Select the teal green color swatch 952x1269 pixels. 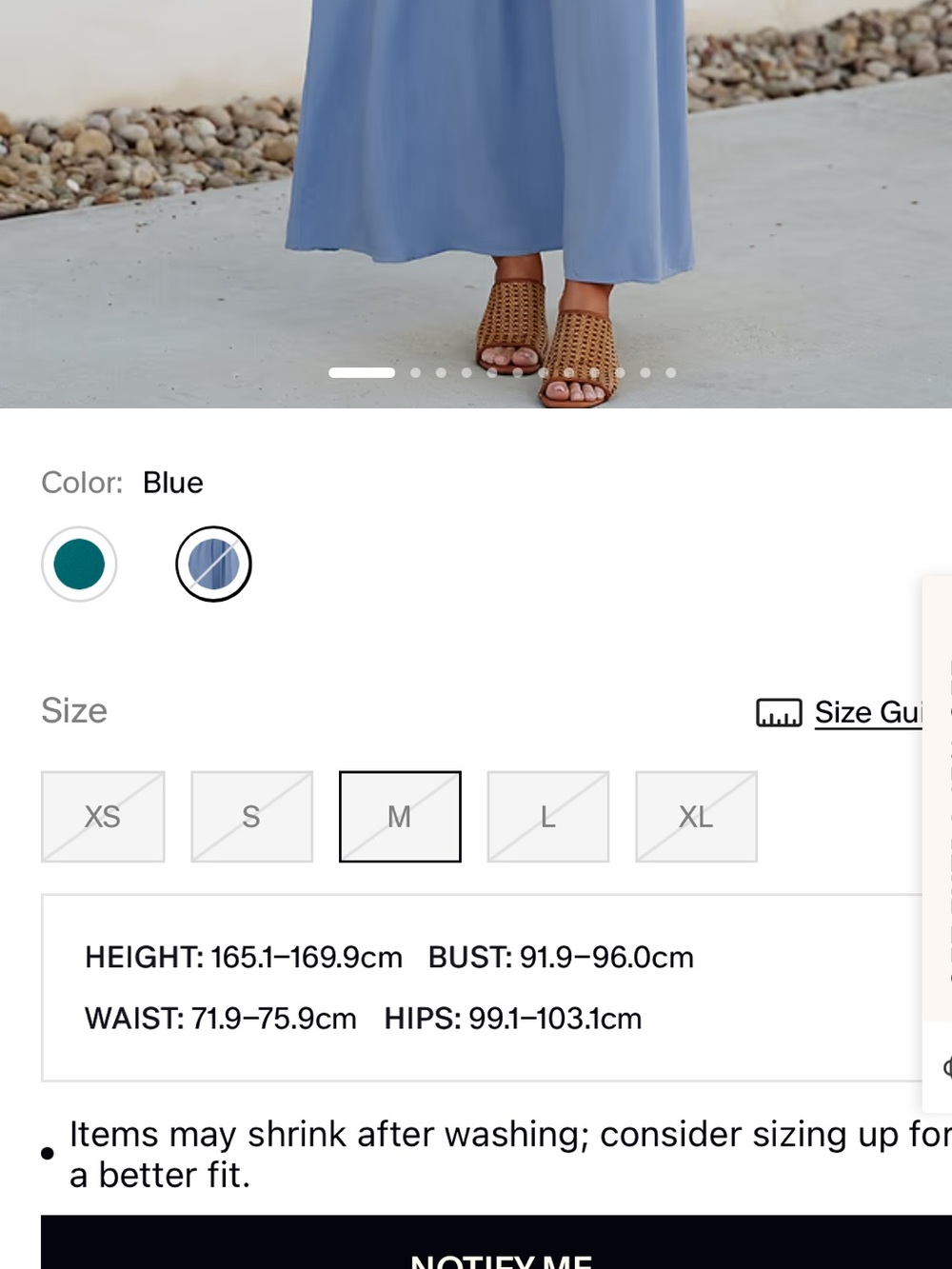pyautogui.click(x=79, y=564)
